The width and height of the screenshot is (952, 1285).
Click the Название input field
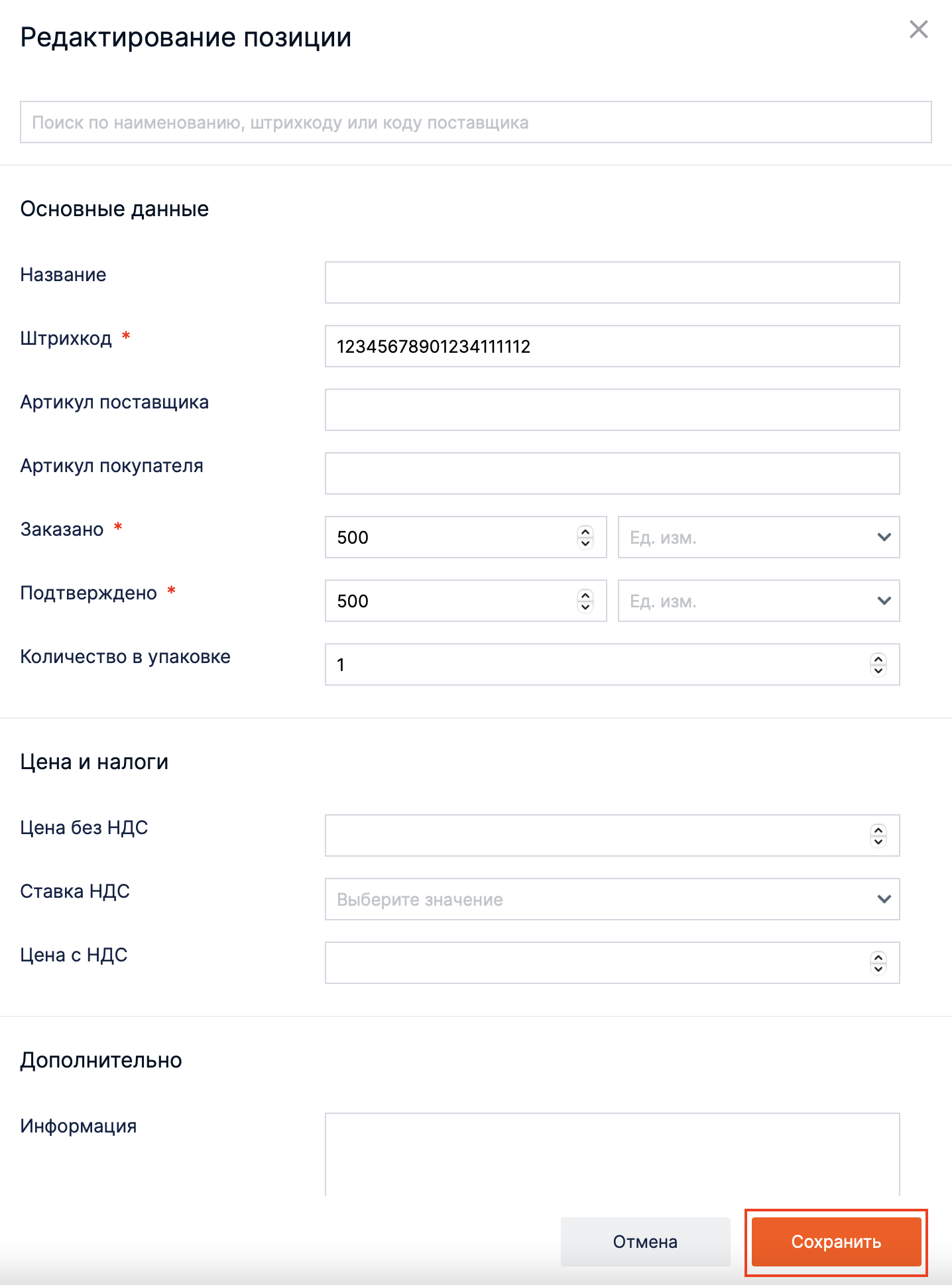click(612, 282)
